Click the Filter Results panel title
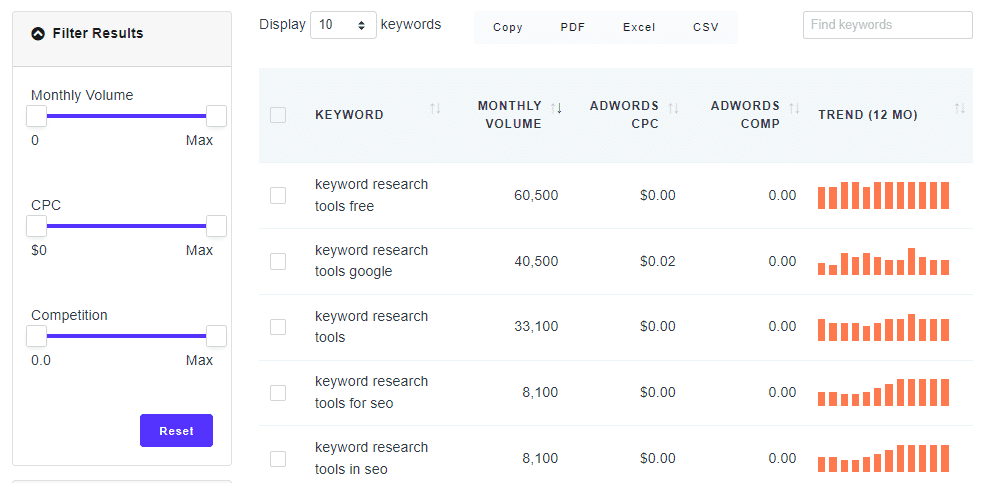The width and height of the screenshot is (981, 483). click(x=98, y=33)
